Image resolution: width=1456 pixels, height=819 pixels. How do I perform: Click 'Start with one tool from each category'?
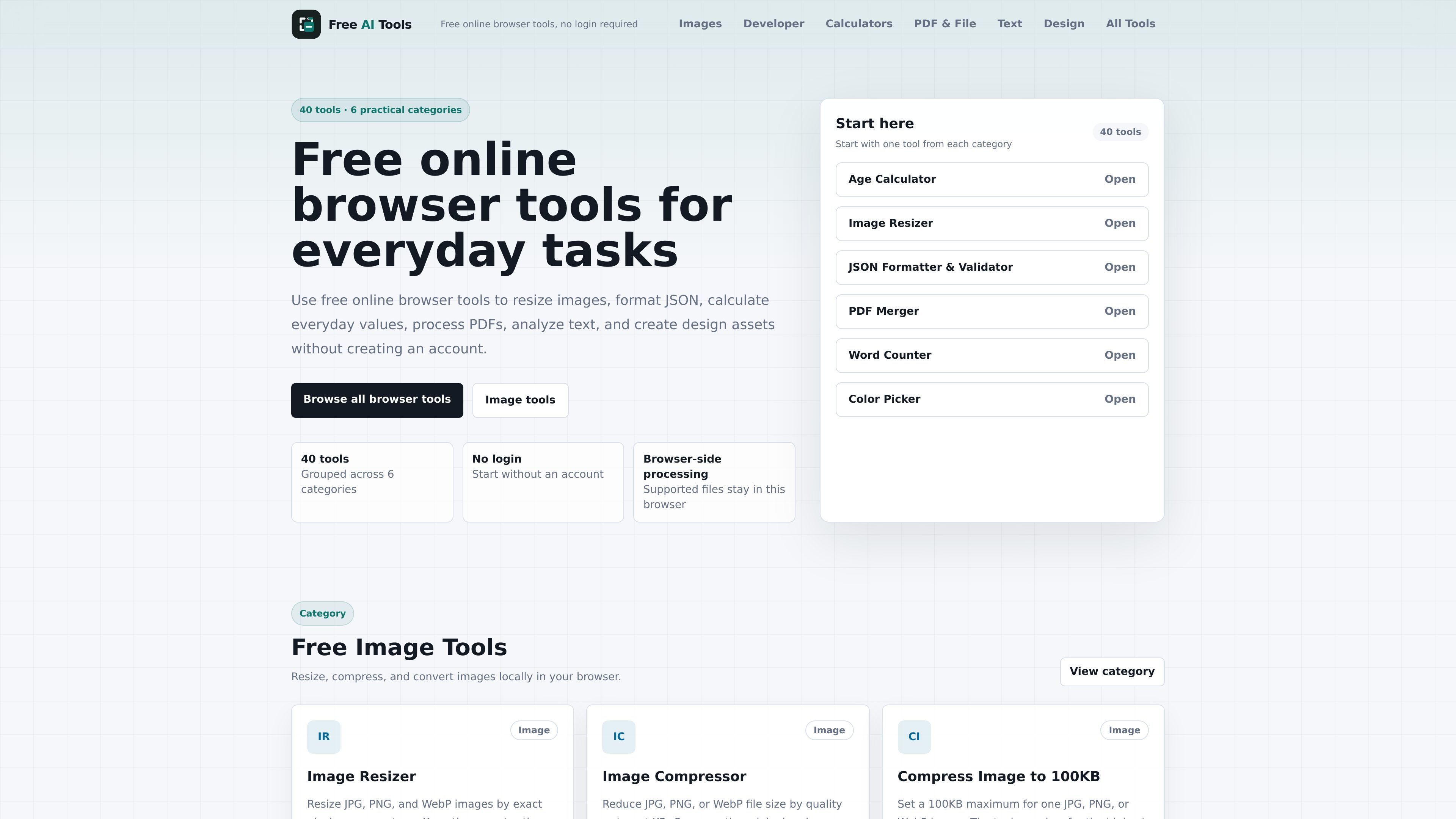click(x=924, y=144)
